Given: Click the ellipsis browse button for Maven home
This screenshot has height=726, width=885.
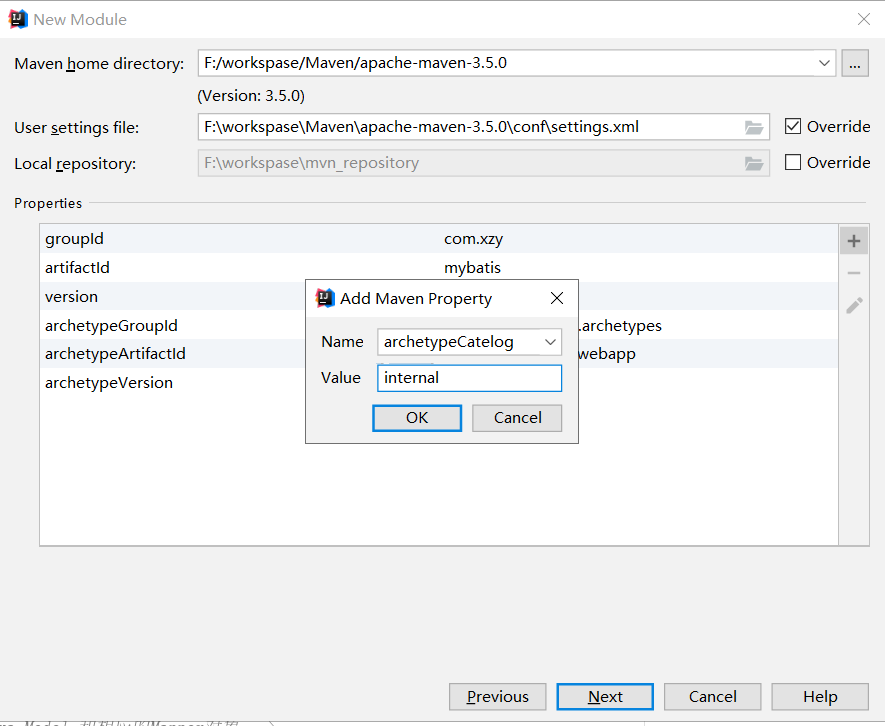Looking at the screenshot, I should 855,63.
